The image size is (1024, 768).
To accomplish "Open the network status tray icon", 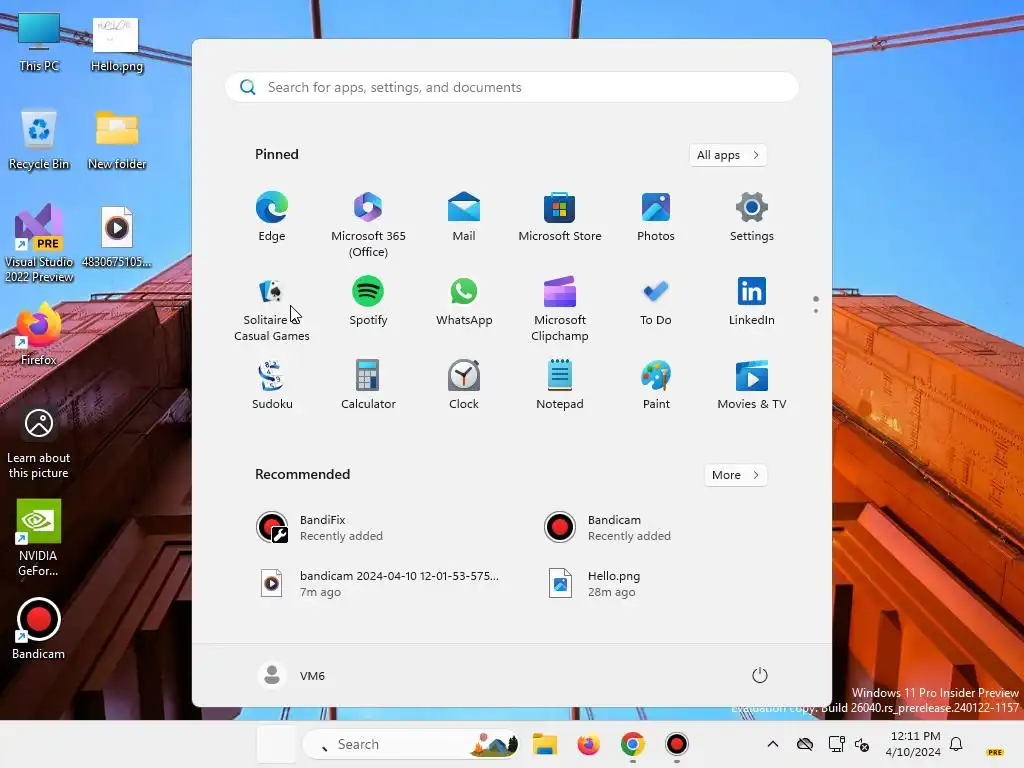I will coord(836,744).
